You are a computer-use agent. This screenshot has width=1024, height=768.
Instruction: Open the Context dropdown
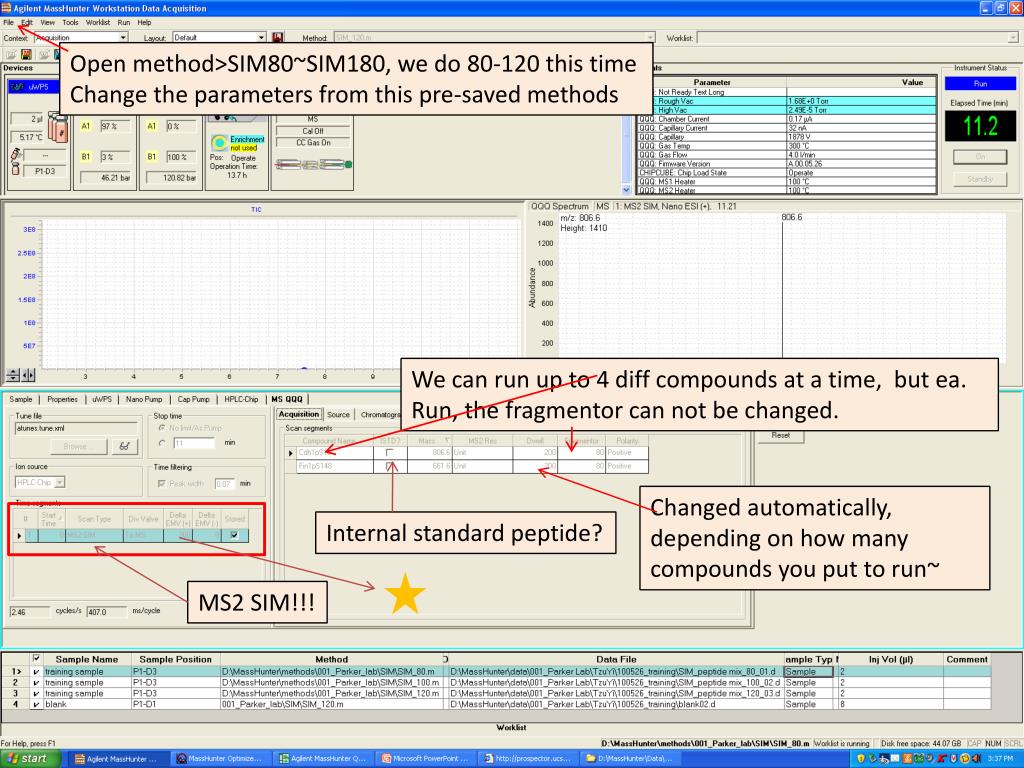pyautogui.click(x=123, y=37)
